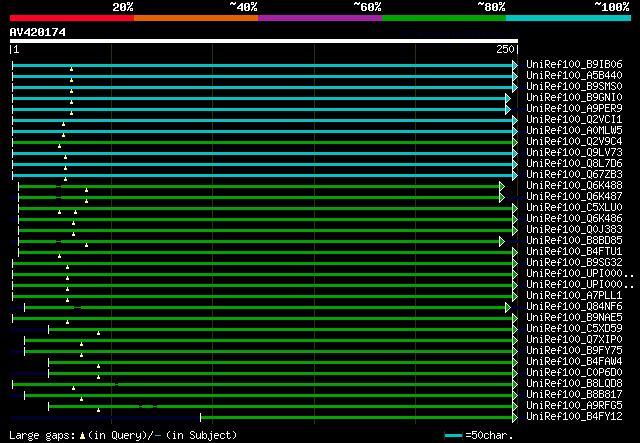Select the UniRef100_Q2VCI1 label
The image size is (640, 443).
[574, 119]
